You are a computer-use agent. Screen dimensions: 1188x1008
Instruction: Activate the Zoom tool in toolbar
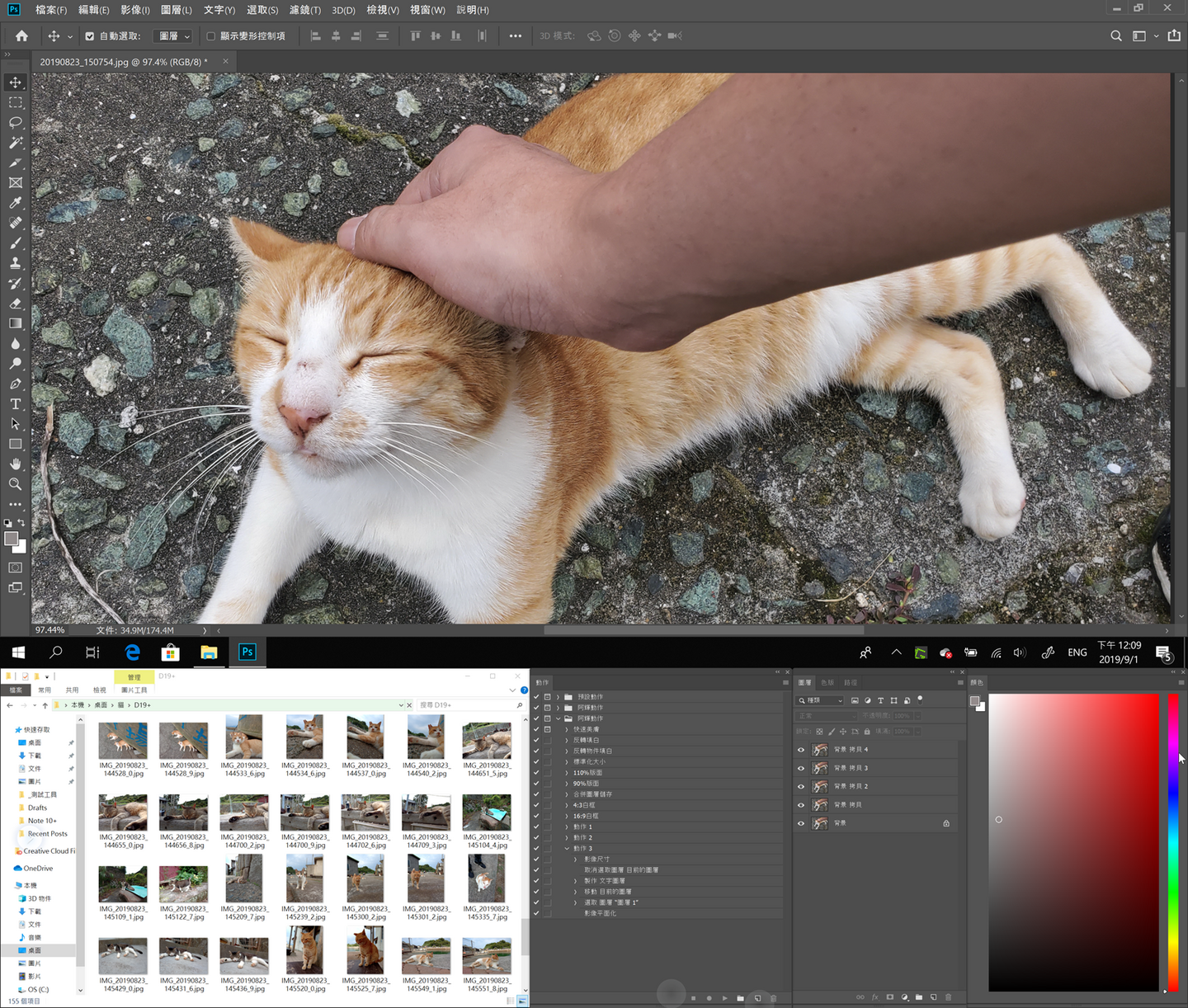click(16, 484)
